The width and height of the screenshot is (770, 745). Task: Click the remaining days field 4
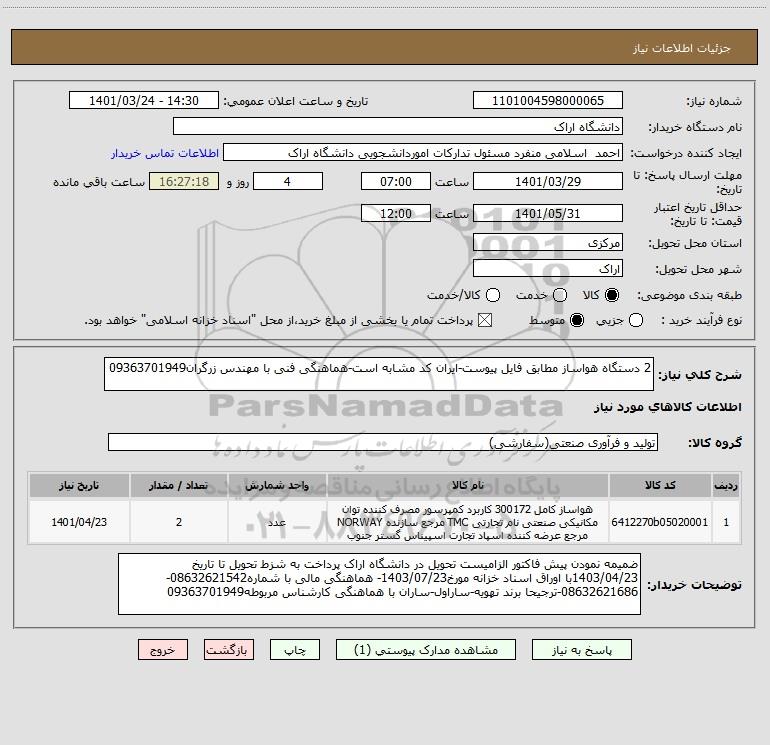point(288,181)
